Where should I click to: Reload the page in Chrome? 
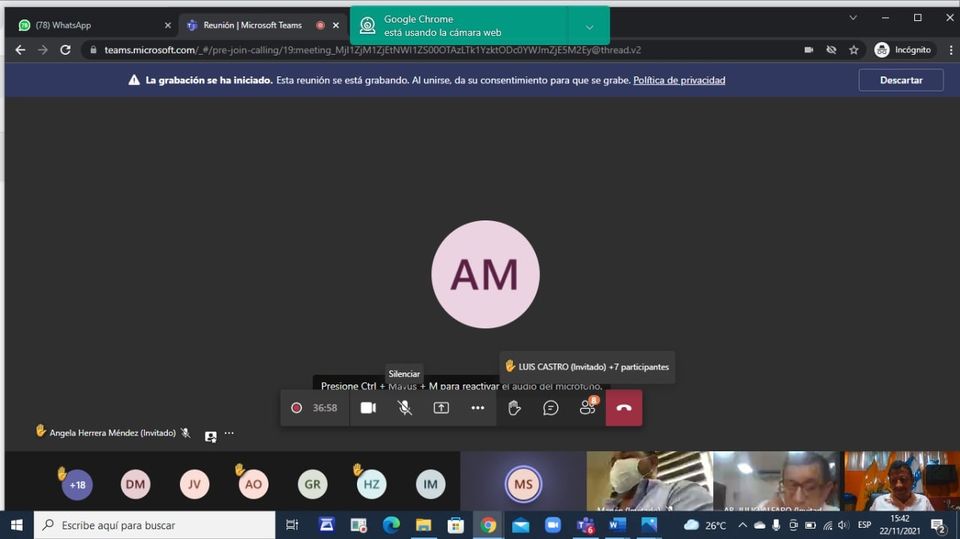point(66,50)
